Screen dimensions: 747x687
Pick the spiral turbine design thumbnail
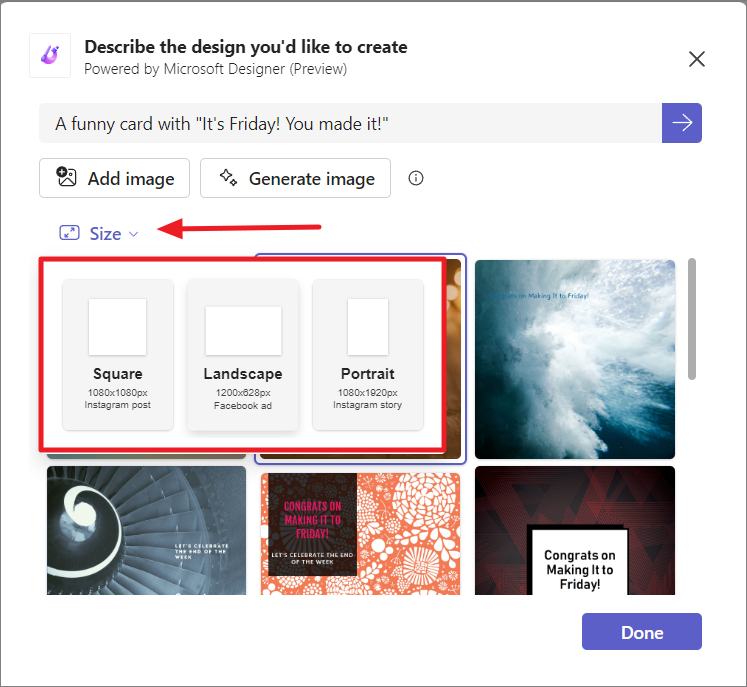click(146, 530)
